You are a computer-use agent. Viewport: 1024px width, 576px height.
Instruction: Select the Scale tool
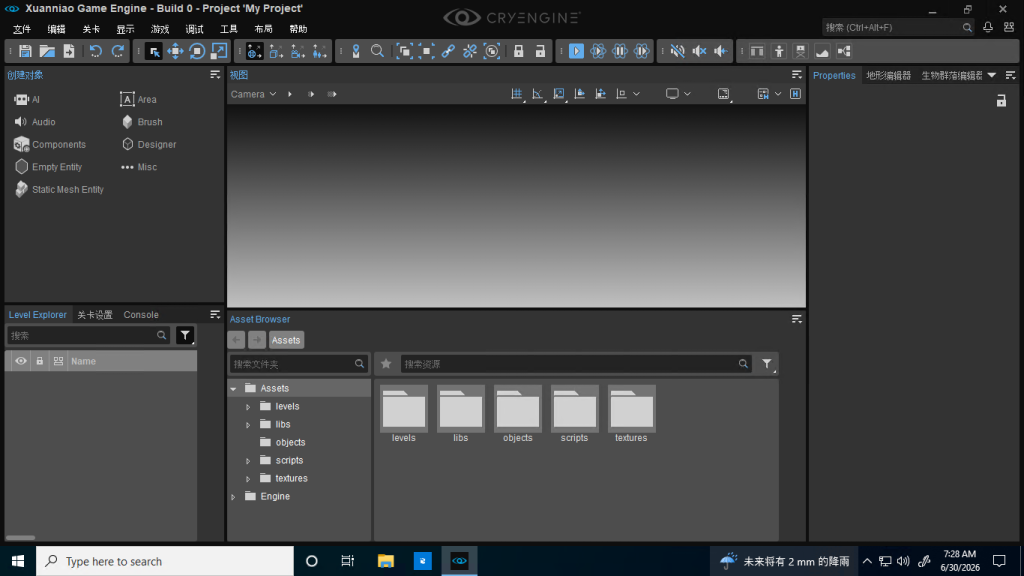219,51
